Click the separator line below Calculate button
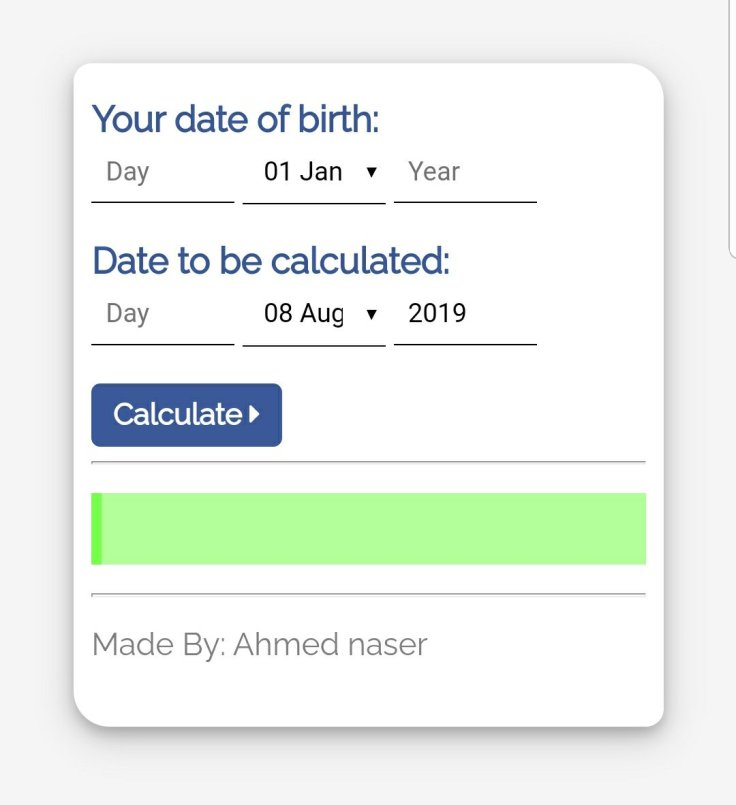The width and height of the screenshot is (736, 805). point(368,463)
